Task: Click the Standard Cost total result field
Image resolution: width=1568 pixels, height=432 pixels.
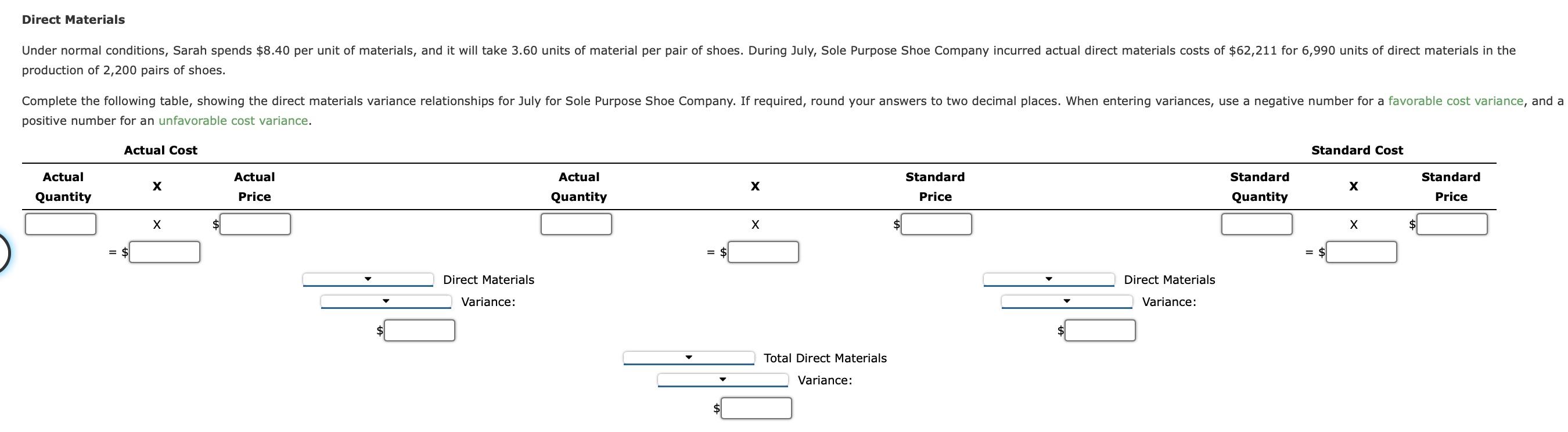Action: [x=1362, y=252]
